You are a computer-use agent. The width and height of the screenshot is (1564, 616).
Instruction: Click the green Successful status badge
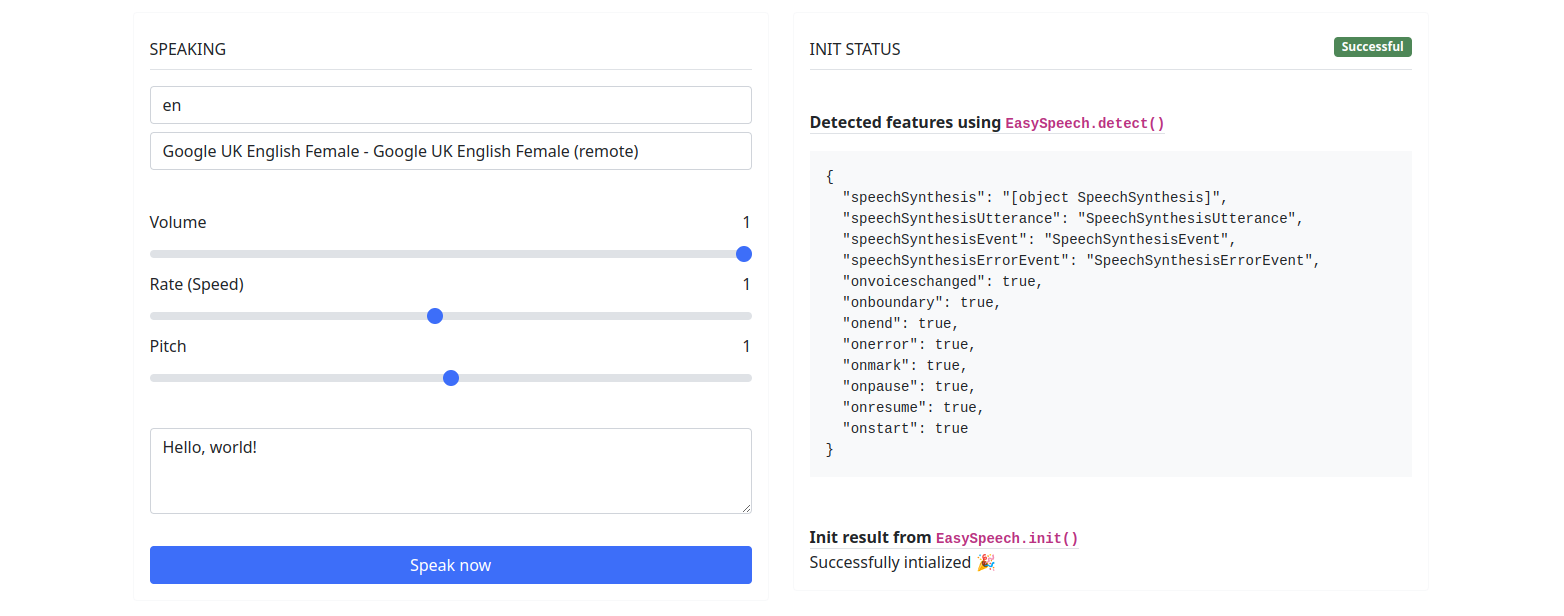pos(1372,47)
